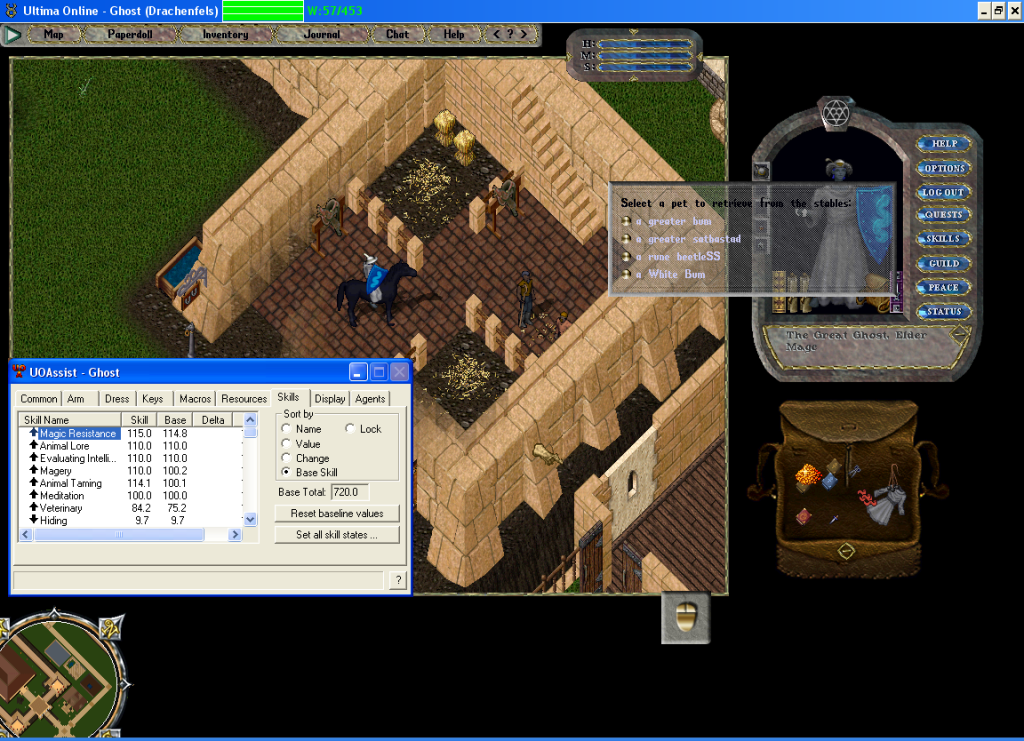The width and height of the screenshot is (1024, 741).
Task: Toggle lock arrow for Veterinary skill
Action: click(x=33, y=507)
